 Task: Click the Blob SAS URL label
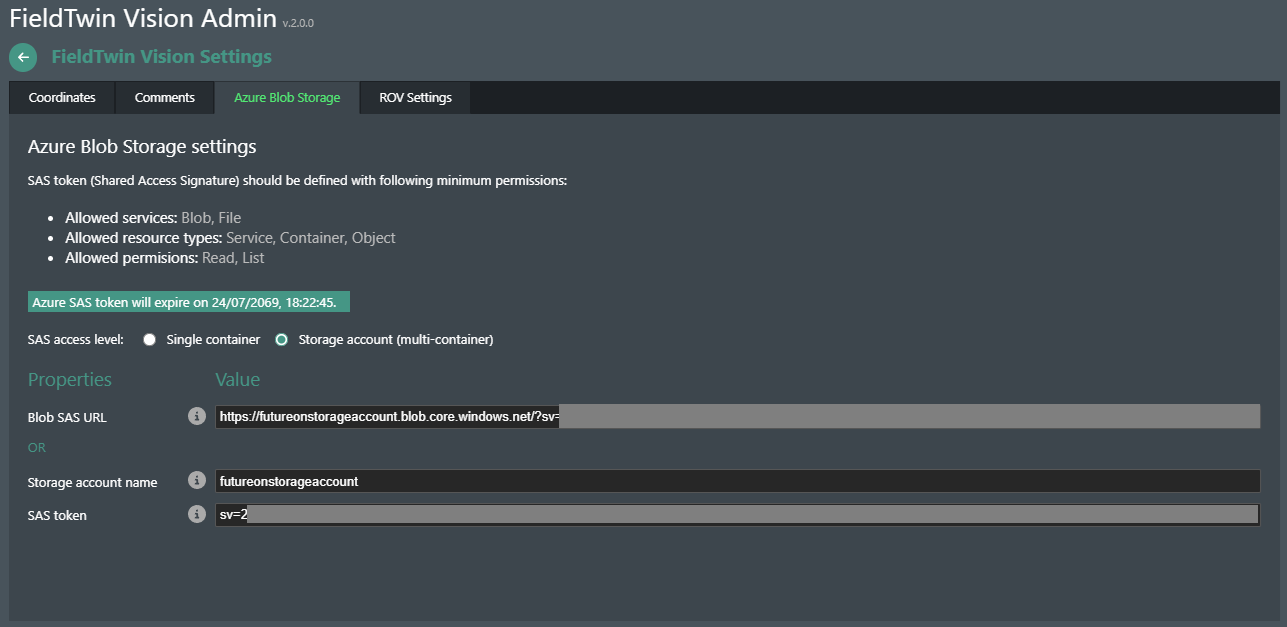(67, 417)
